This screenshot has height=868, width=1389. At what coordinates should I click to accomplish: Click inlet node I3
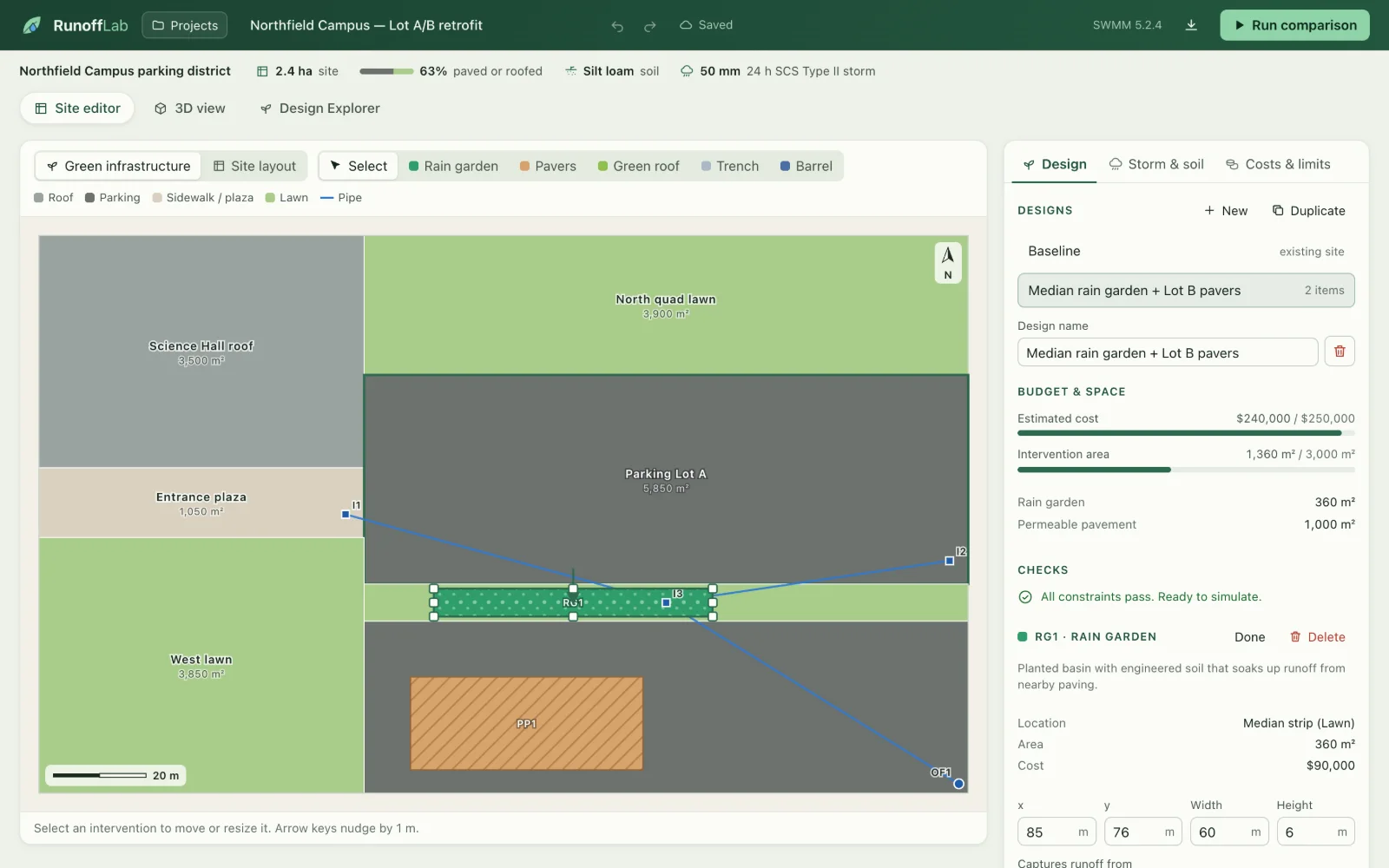point(666,602)
